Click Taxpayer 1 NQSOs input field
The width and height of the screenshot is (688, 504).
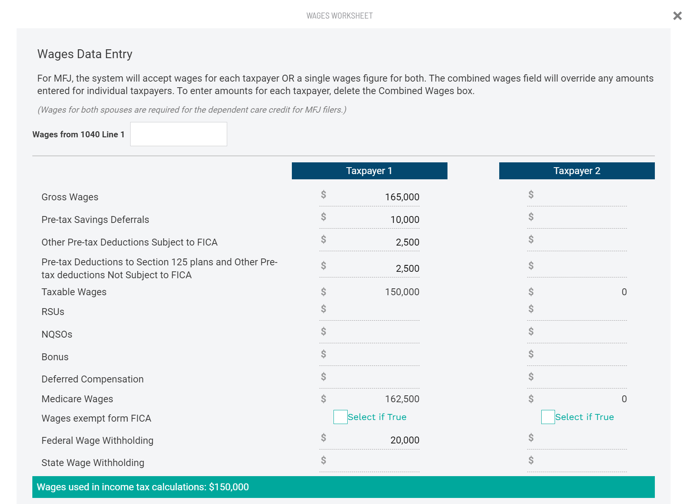tap(369, 333)
